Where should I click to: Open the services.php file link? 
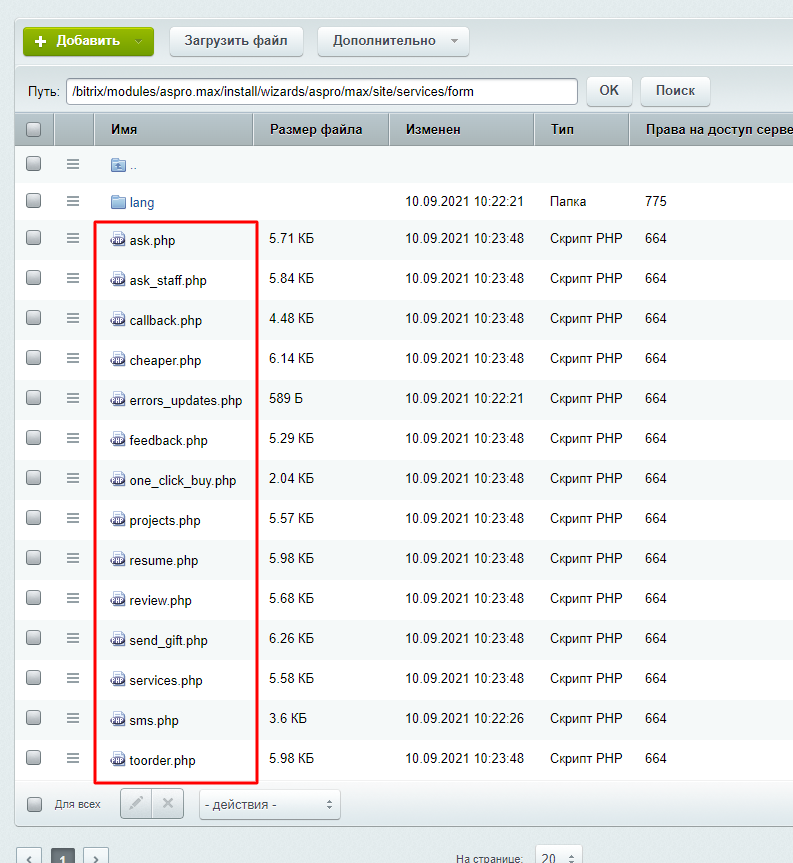click(166, 680)
